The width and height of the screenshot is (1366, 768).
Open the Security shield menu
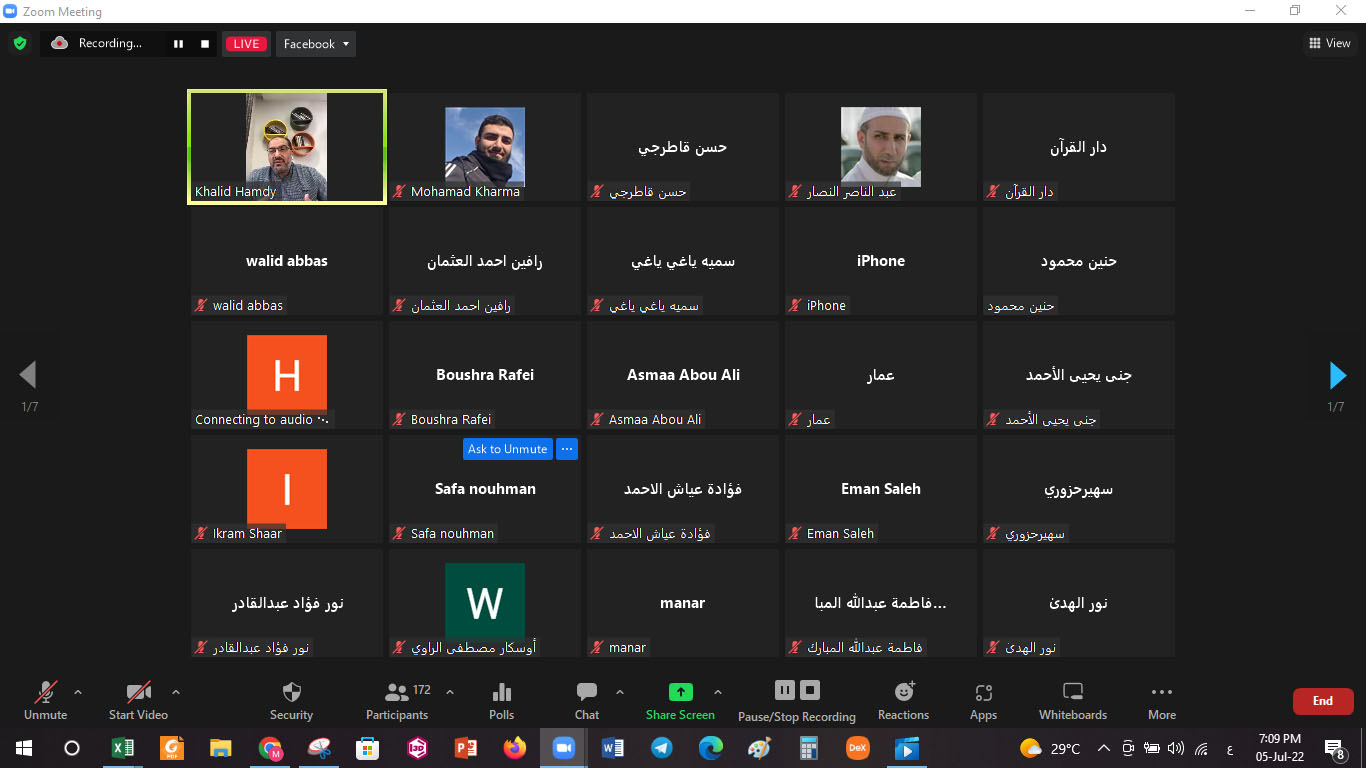291,700
